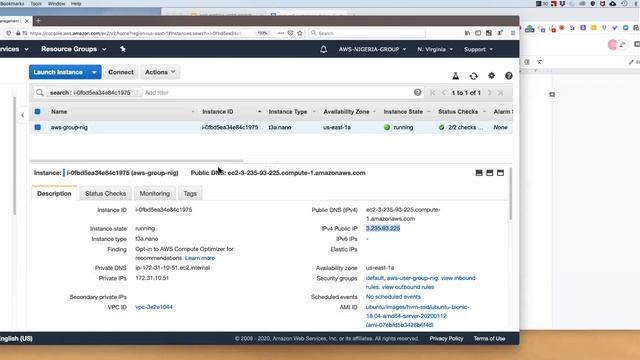This screenshot has height=360, width=640.
Task: Switch to the Status Checks tab
Action: [x=105, y=193]
